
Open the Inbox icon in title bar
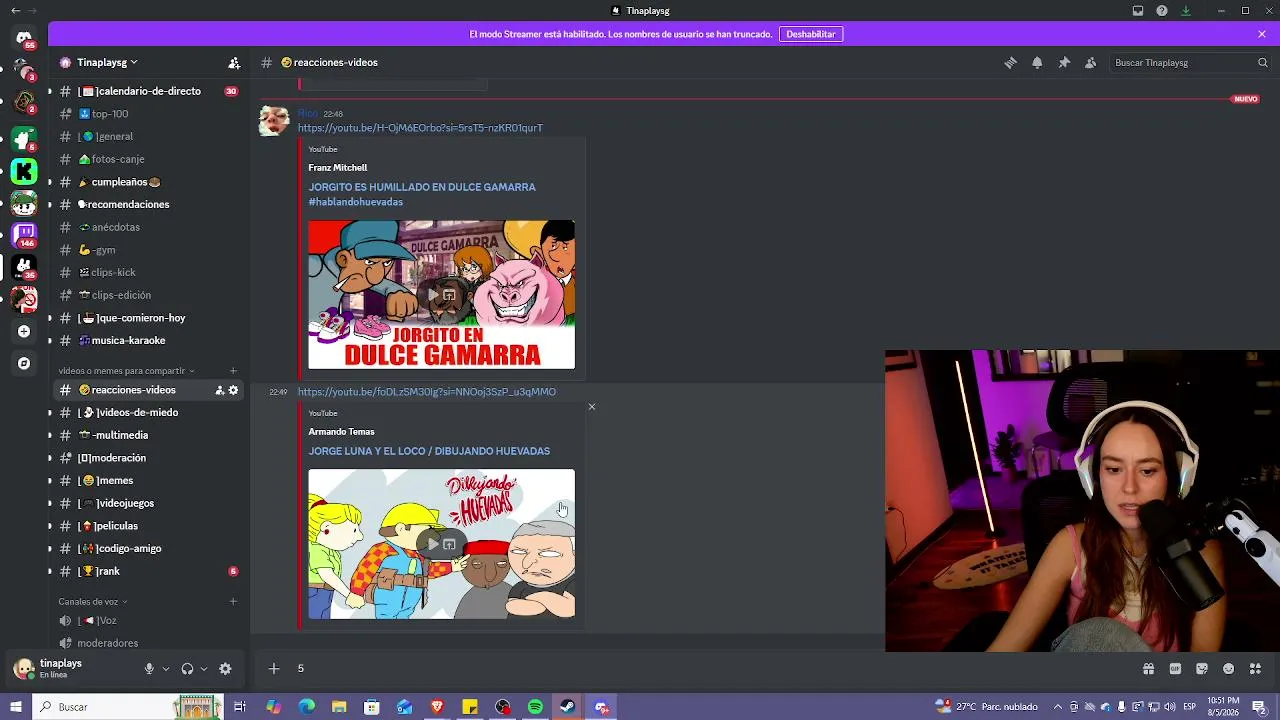[1138, 11]
